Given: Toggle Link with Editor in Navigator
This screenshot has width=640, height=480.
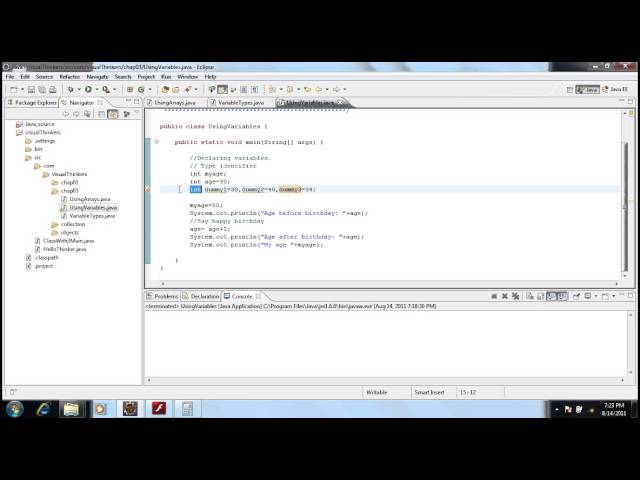Looking at the screenshot, I should click(x=113, y=114).
